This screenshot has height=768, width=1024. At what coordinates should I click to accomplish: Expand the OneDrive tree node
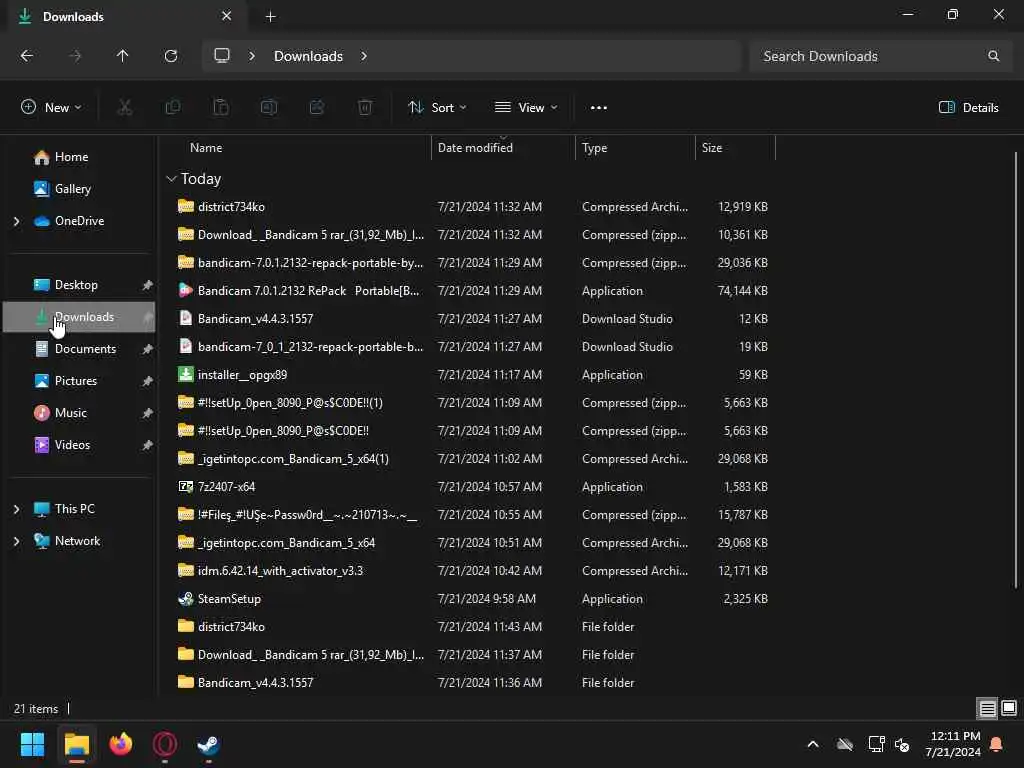[x=16, y=221]
